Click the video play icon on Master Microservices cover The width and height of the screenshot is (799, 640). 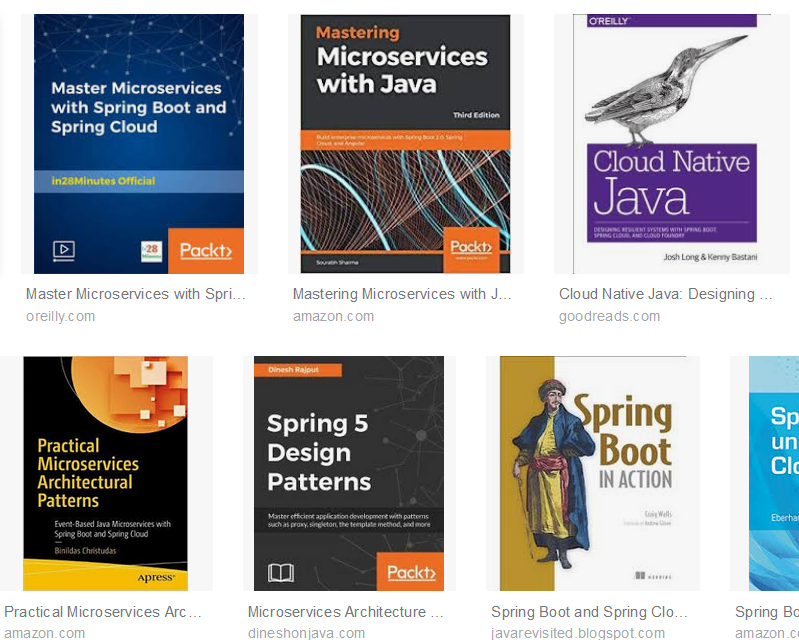click(64, 251)
